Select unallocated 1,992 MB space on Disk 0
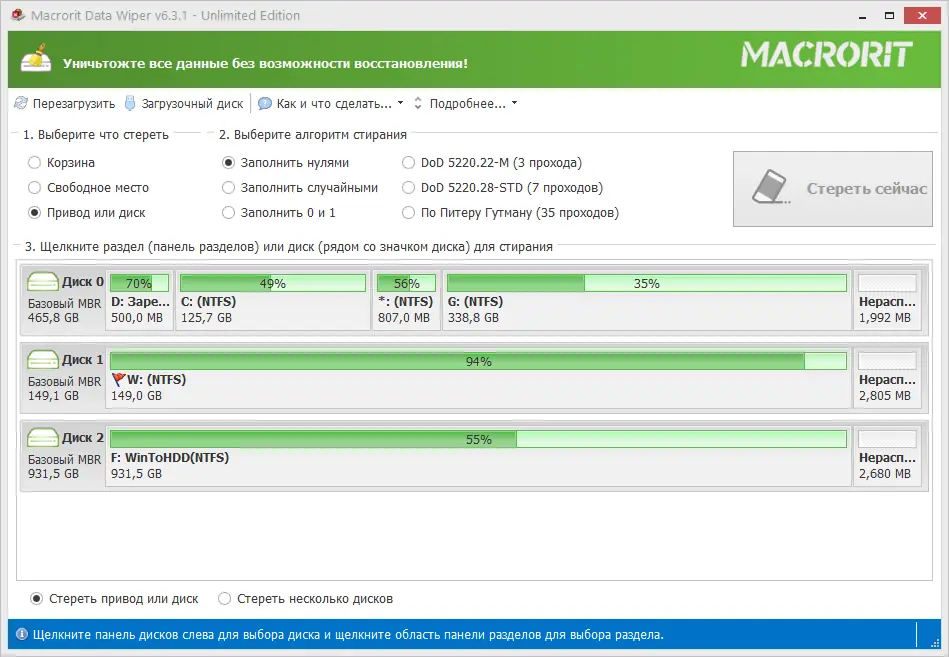The width and height of the screenshot is (949, 657). coord(887,301)
